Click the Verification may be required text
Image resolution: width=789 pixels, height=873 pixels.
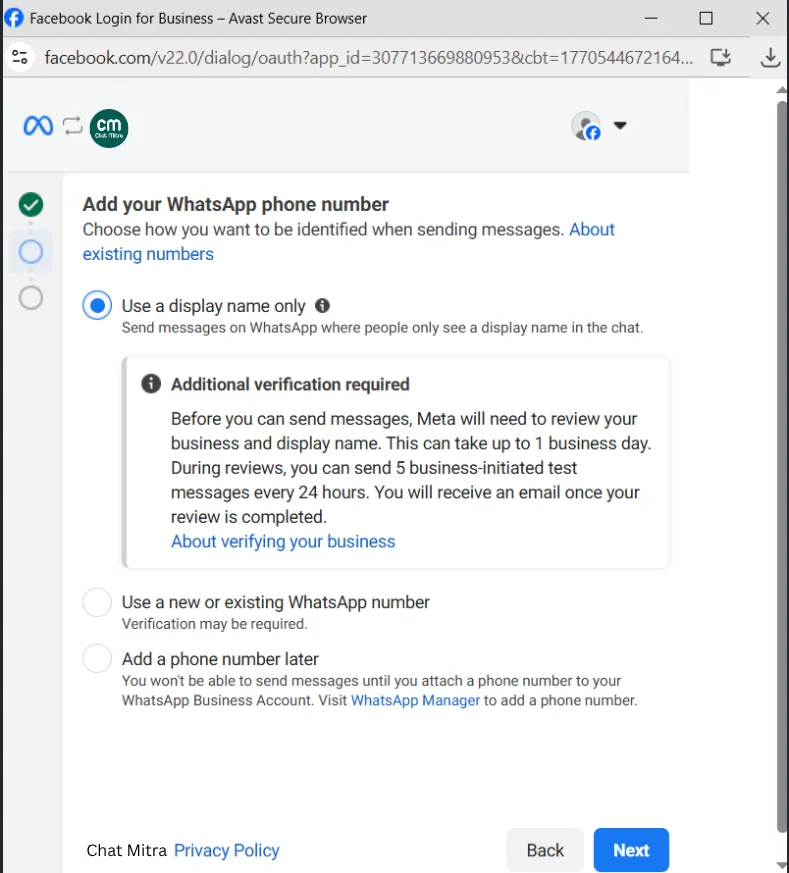(x=214, y=624)
